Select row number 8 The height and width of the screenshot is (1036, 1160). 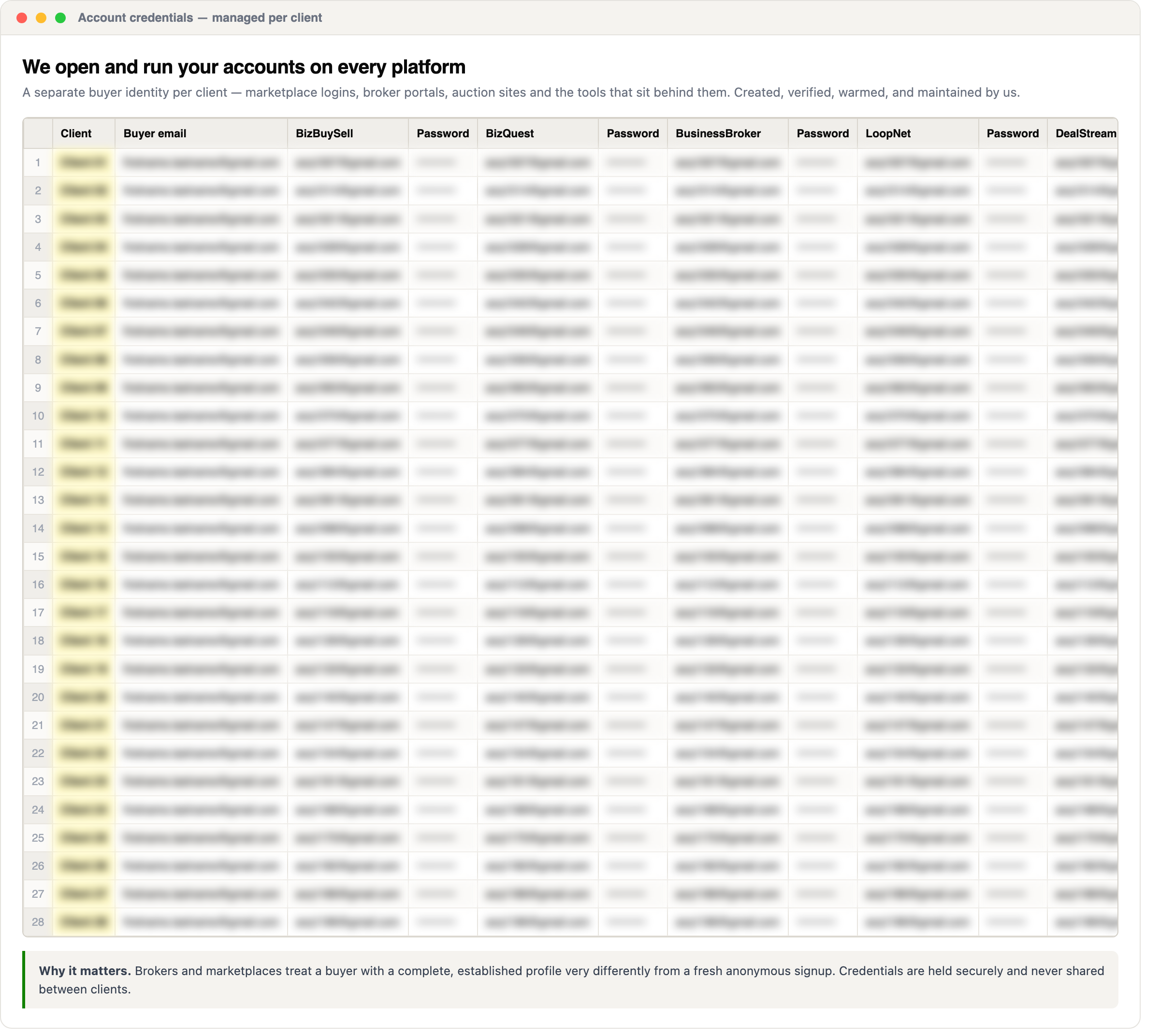pyautogui.click(x=38, y=360)
